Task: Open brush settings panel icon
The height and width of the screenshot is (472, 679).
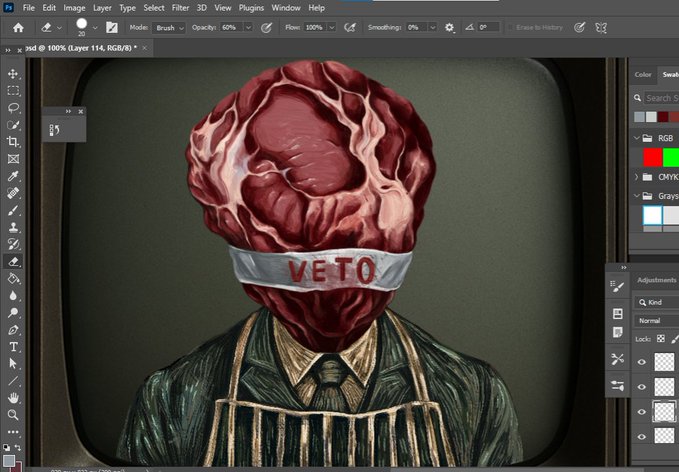Action: pos(112,28)
